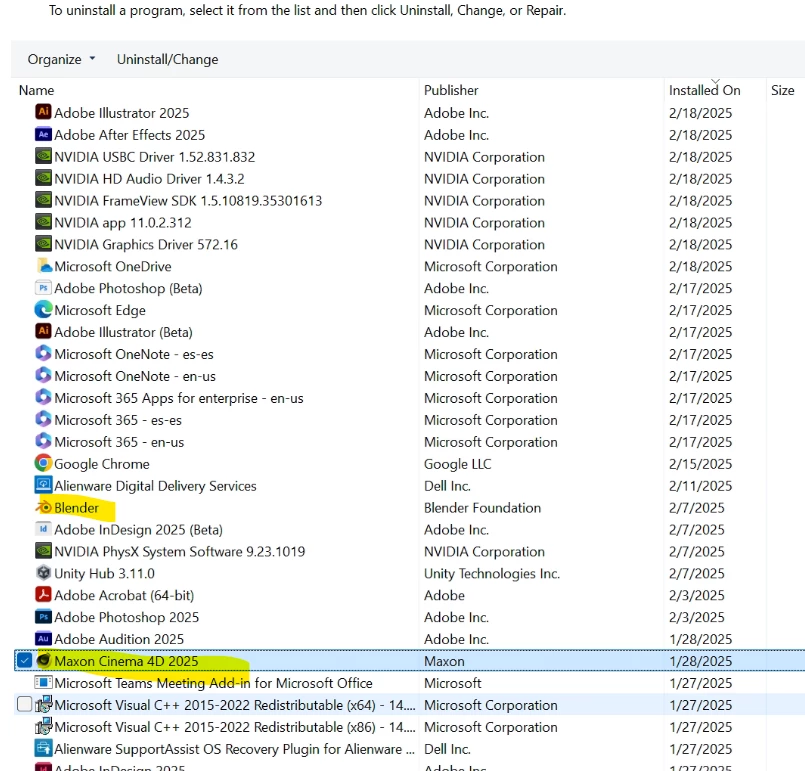Image resolution: width=805 pixels, height=771 pixels.
Task: Click the Adobe After Effects 2025 icon
Action: [x=43, y=134]
